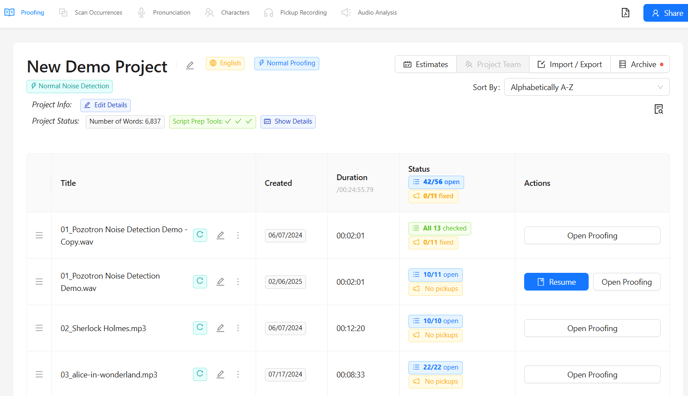The width and height of the screenshot is (688, 396).
Task: Click the Edit Details button
Action: pos(105,105)
